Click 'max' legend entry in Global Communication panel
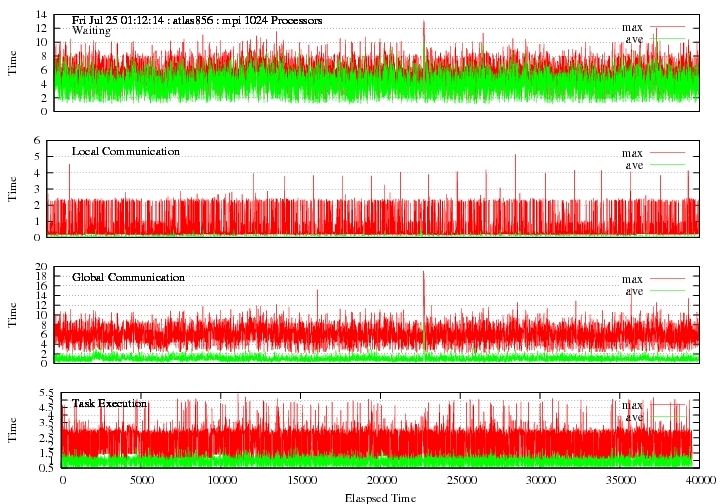This screenshot has width=720, height=504. [x=632, y=279]
